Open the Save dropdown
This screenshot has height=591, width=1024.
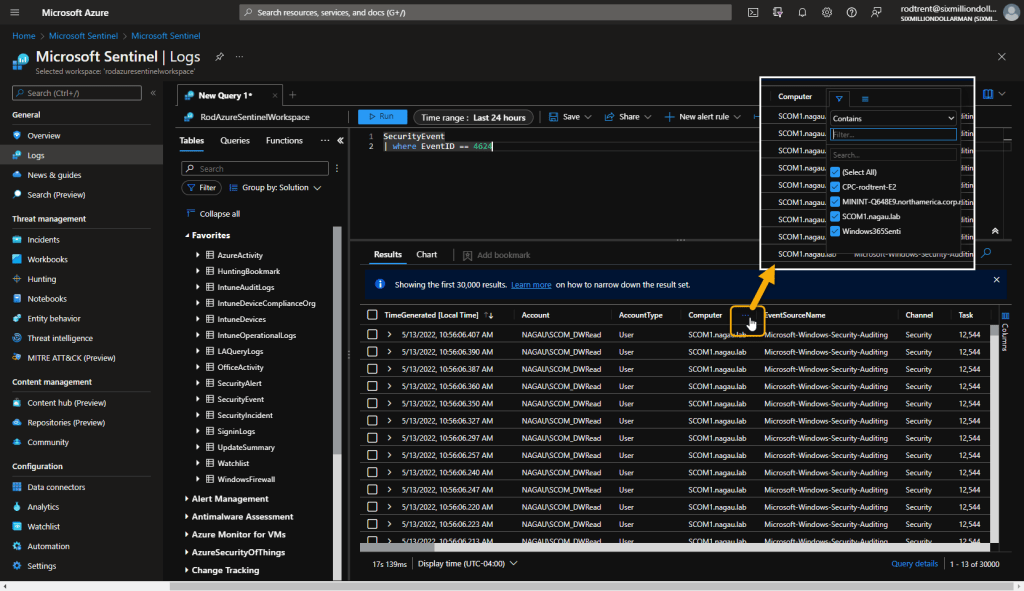tap(570, 117)
